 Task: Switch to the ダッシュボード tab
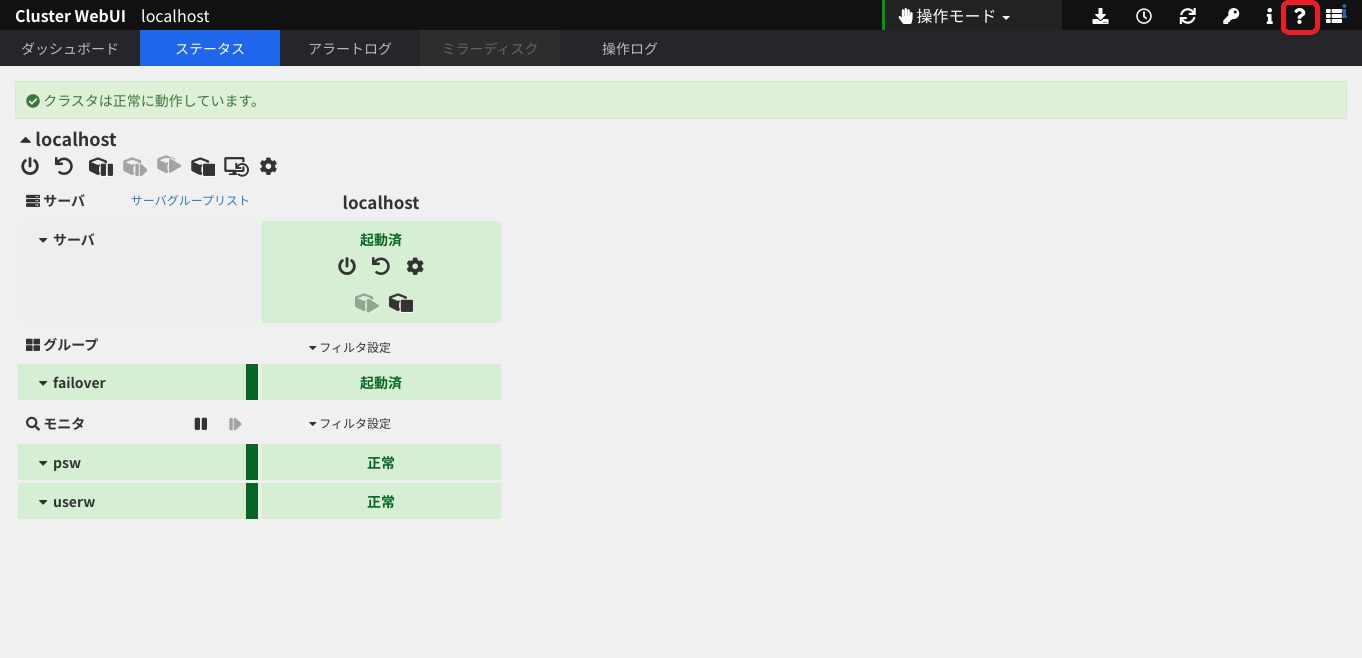point(70,48)
